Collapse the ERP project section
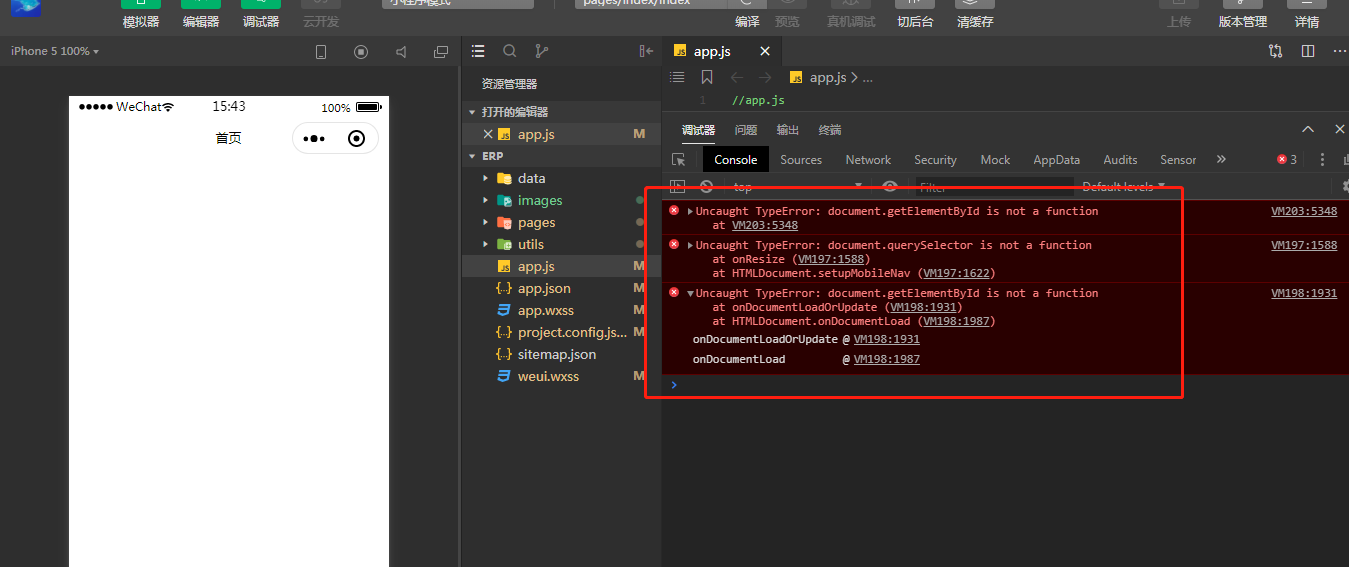This screenshot has height=567, width=1349. tap(472, 156)
